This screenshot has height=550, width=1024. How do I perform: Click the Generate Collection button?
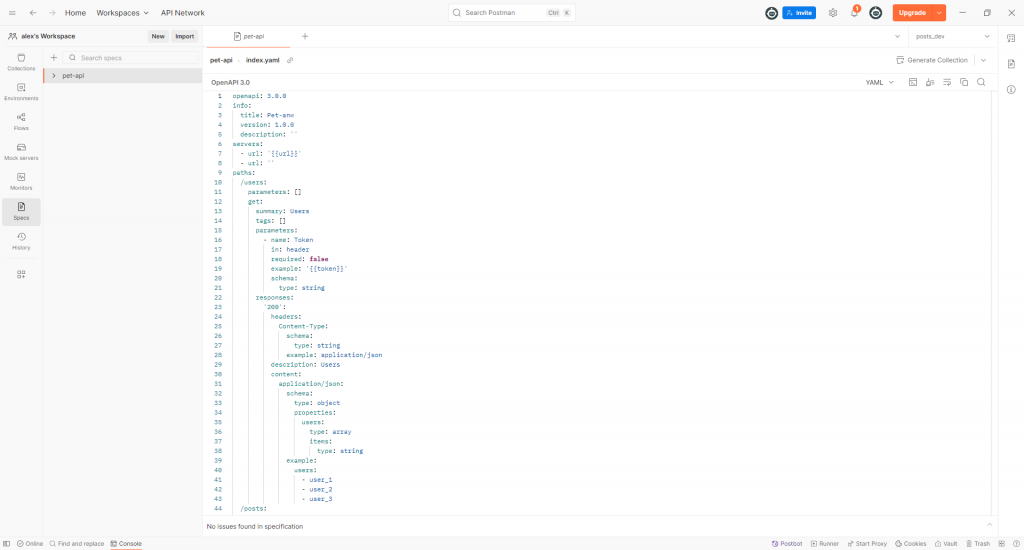pos(931,60)
